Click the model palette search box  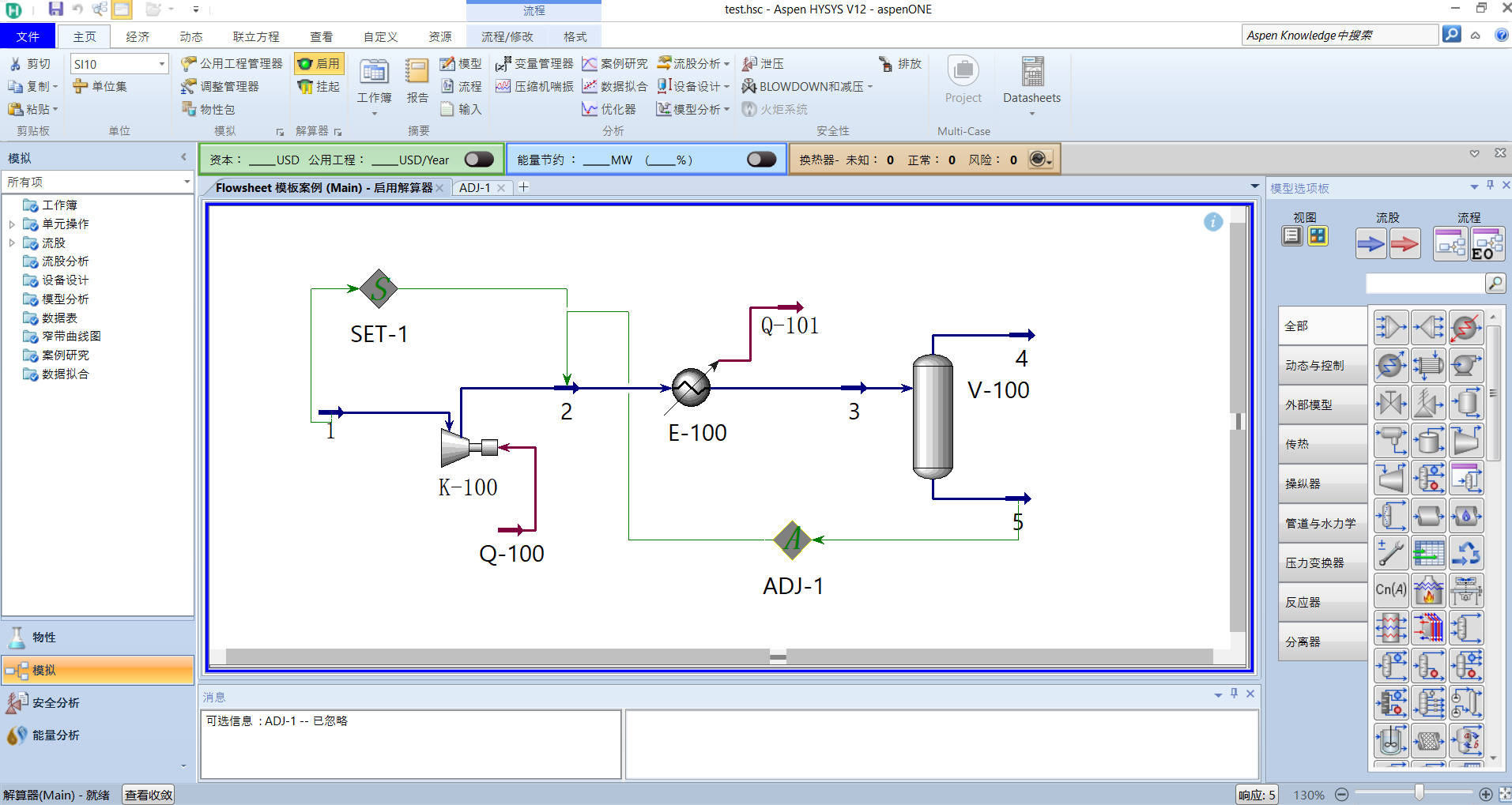[x=1425, y=283]
